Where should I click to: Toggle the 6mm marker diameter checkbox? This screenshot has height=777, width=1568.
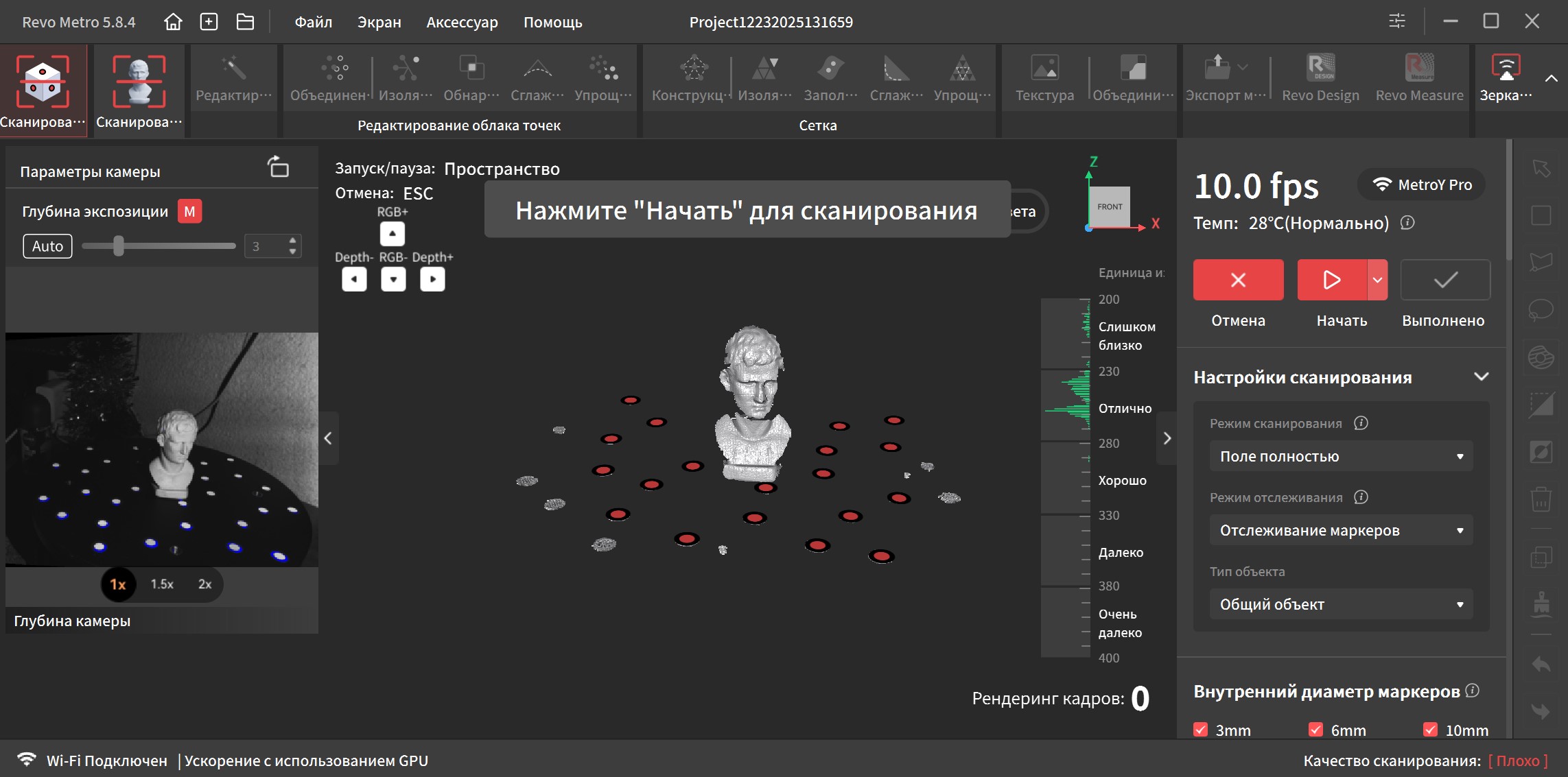point(1315,730)
